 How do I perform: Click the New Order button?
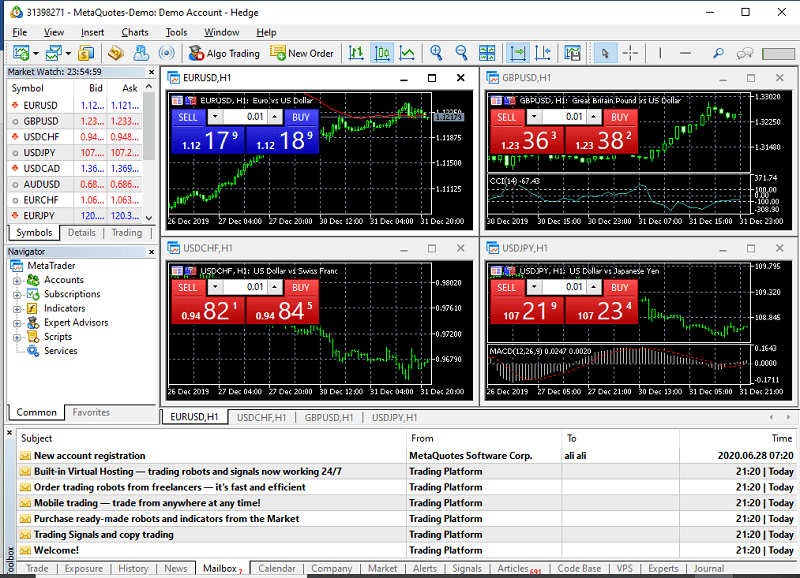coord(302,53)
